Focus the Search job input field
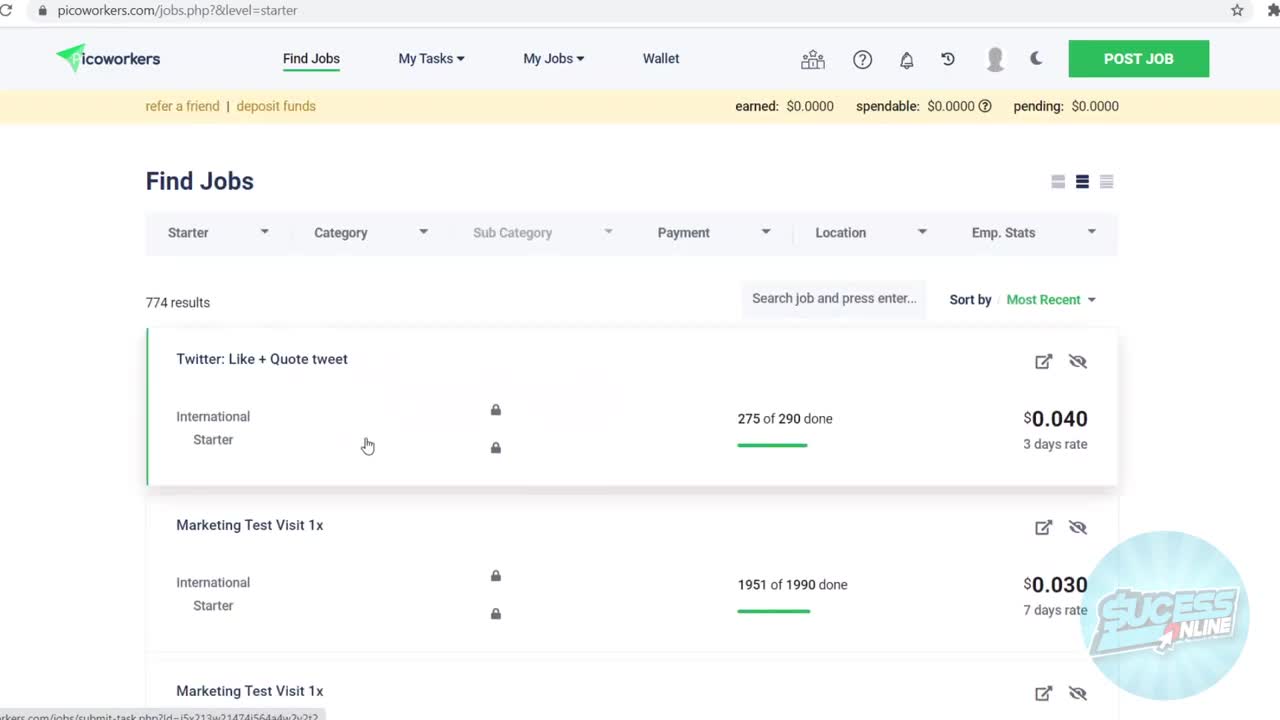The height and width of the screenshot is (720, 1280). pos(834,299)
